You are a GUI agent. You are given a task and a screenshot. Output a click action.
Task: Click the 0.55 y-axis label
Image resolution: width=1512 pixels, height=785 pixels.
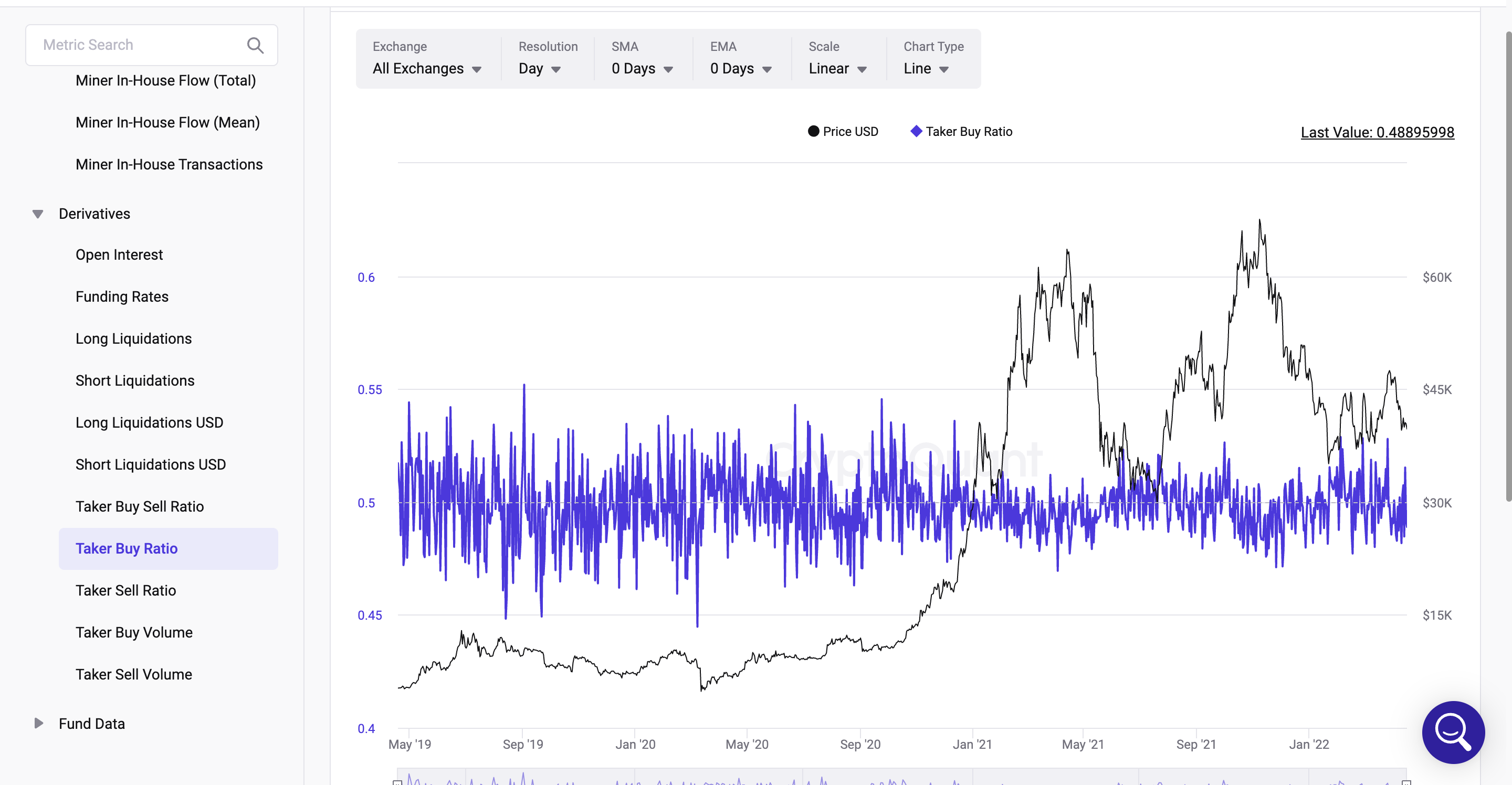370,389
